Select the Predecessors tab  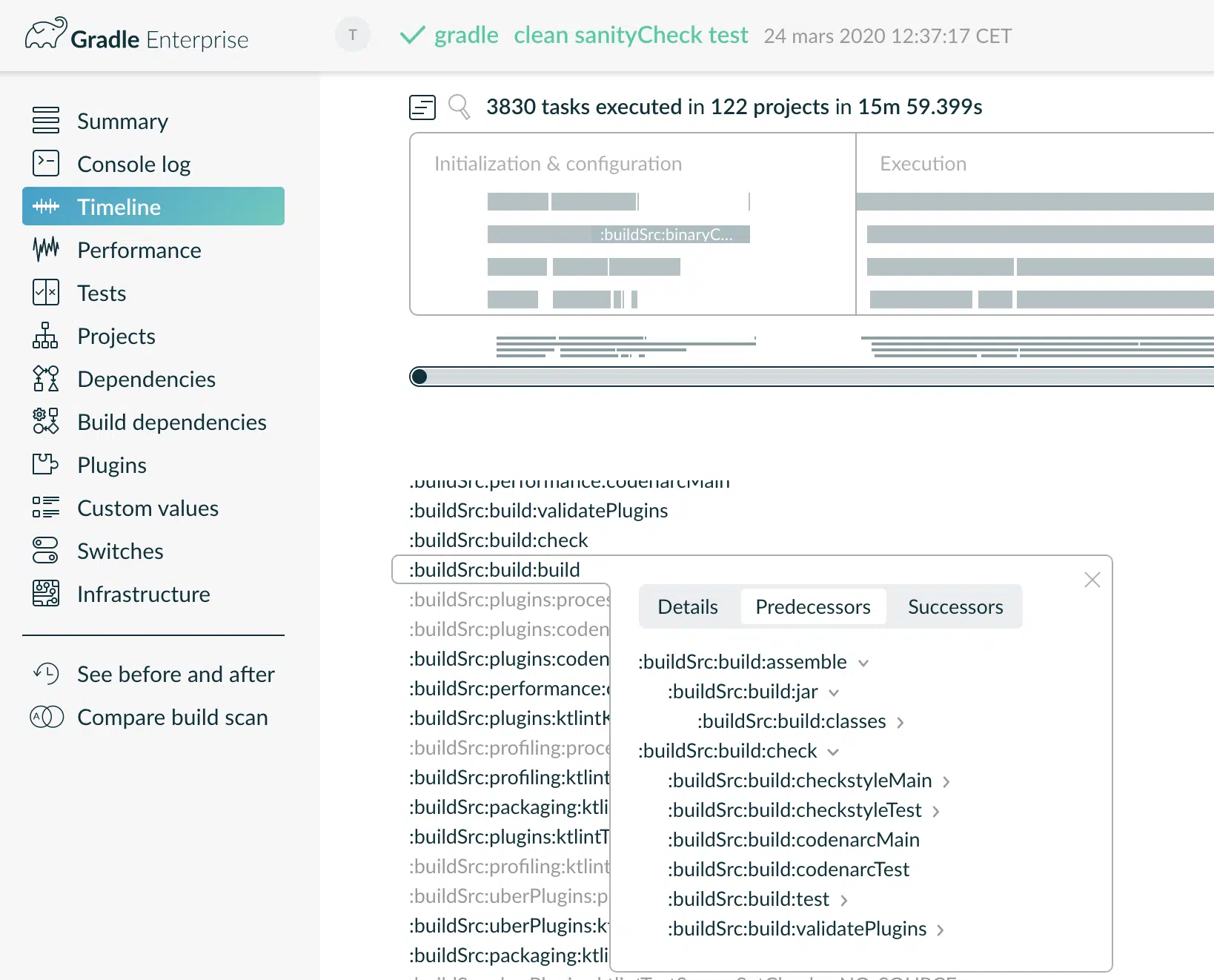[813, 606]
